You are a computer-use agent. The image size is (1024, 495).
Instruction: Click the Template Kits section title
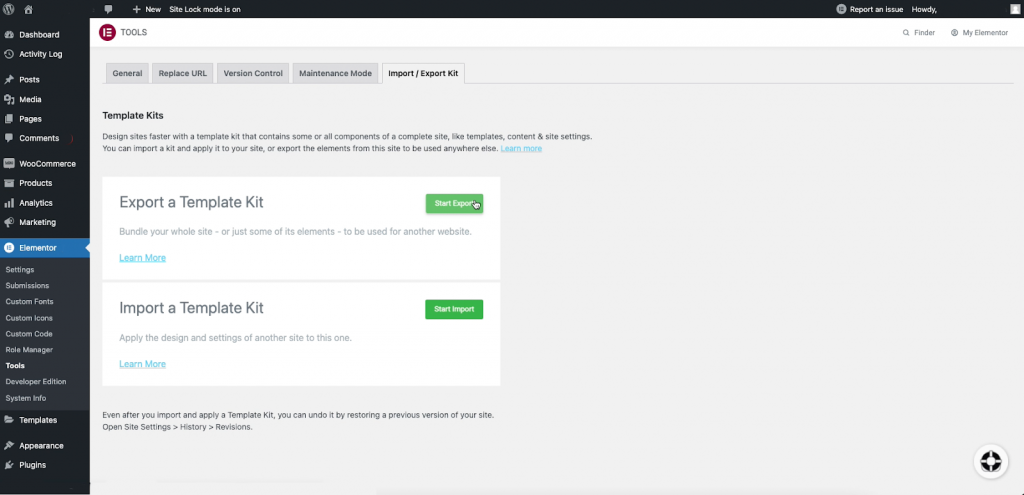tap(133, 116)
